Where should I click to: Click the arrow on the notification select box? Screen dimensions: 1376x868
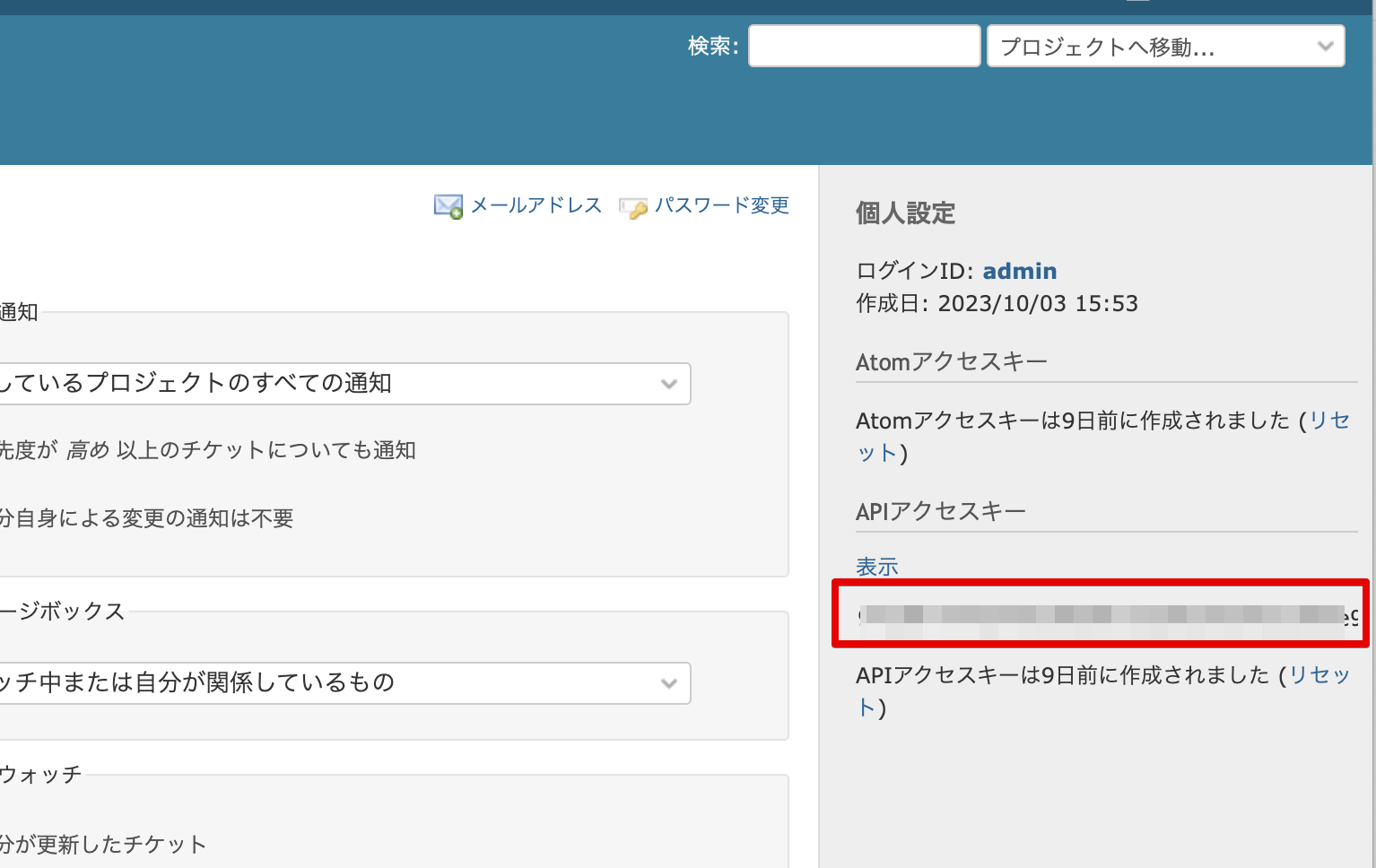[668, 384]
